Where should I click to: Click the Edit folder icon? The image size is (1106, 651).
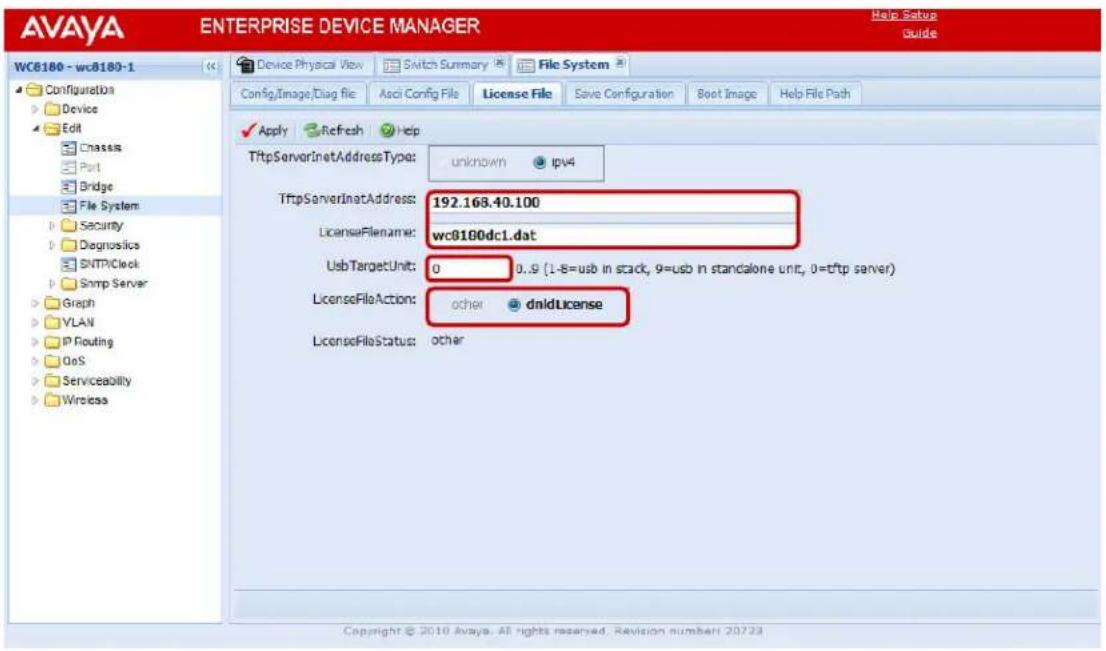click(x=51, y=129)
